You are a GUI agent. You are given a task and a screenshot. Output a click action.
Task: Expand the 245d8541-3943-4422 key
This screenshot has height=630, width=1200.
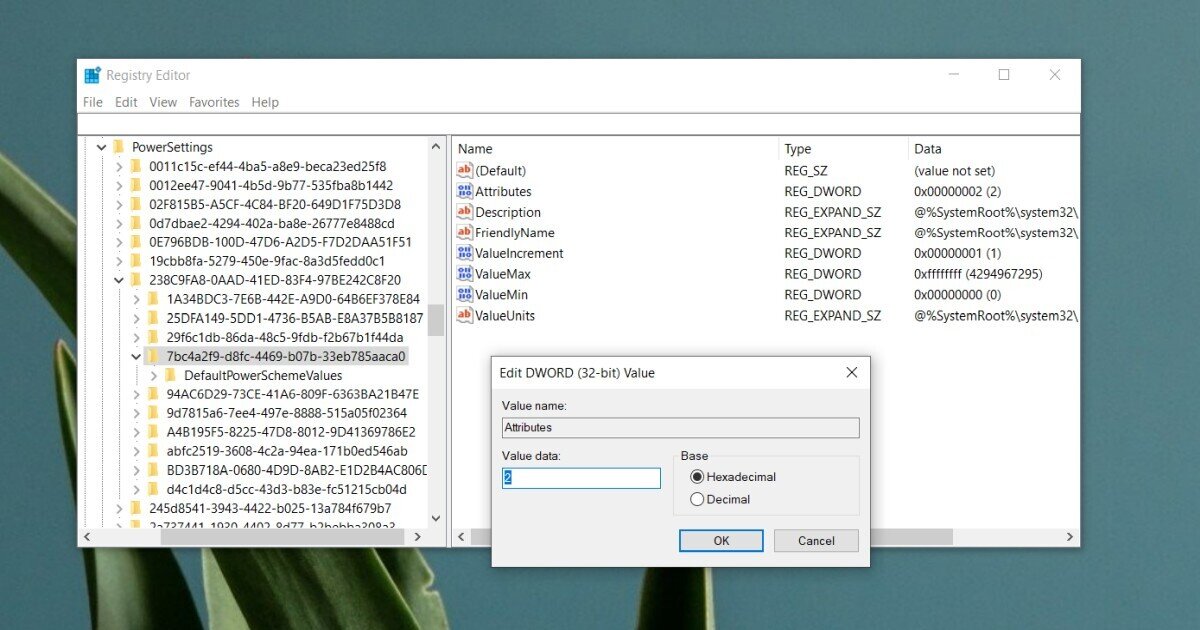[119, 508]
